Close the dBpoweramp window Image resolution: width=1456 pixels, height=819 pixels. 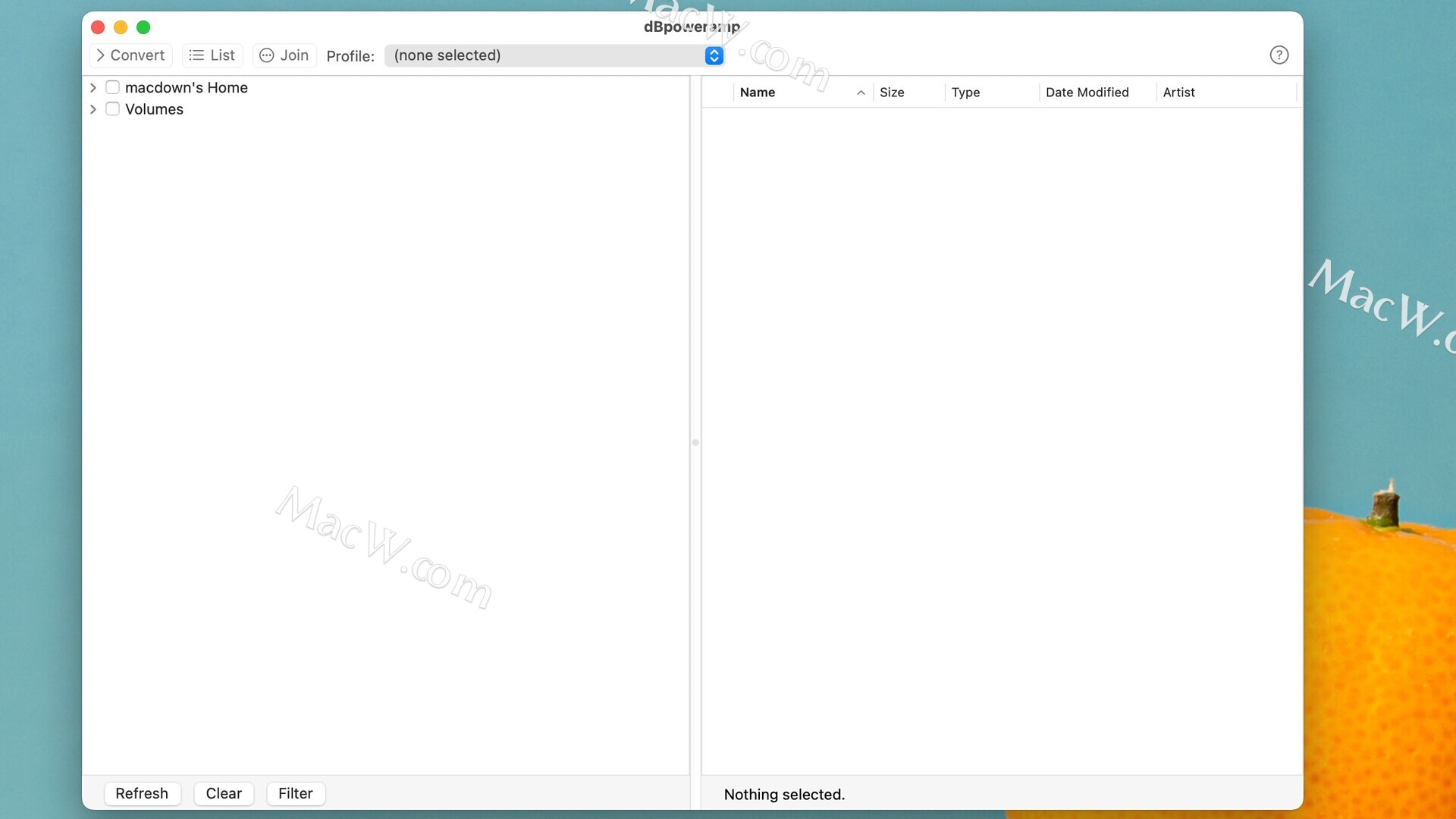click(98, 27)
